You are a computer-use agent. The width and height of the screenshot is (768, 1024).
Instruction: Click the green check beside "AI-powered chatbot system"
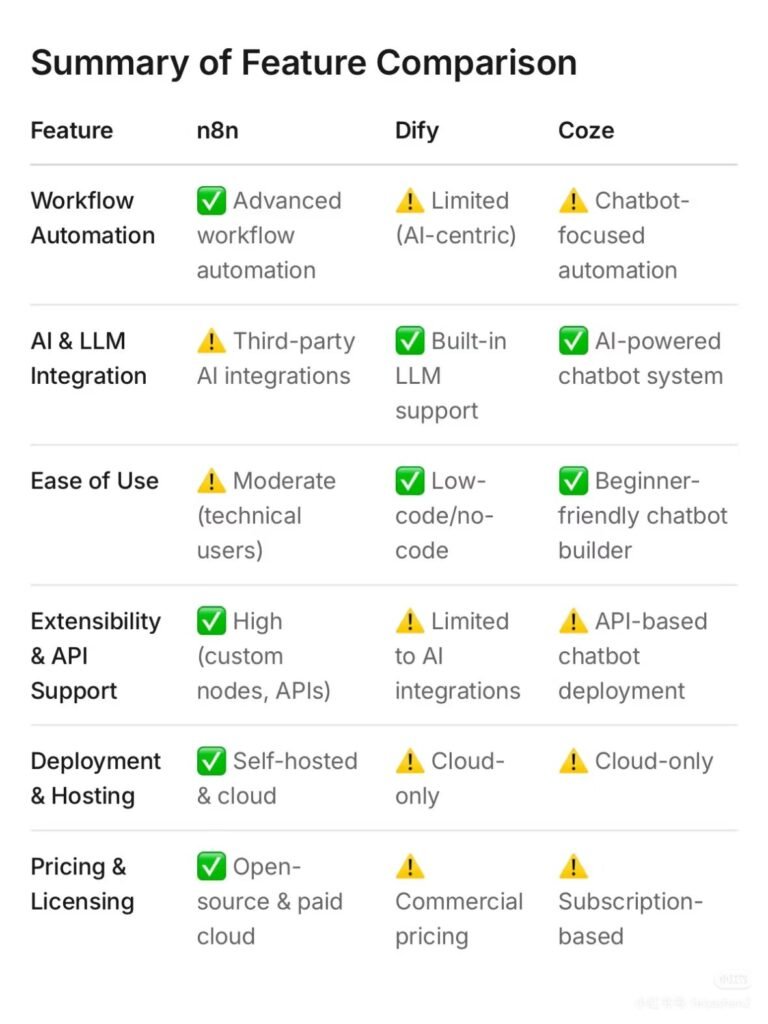tap(573, 341)
